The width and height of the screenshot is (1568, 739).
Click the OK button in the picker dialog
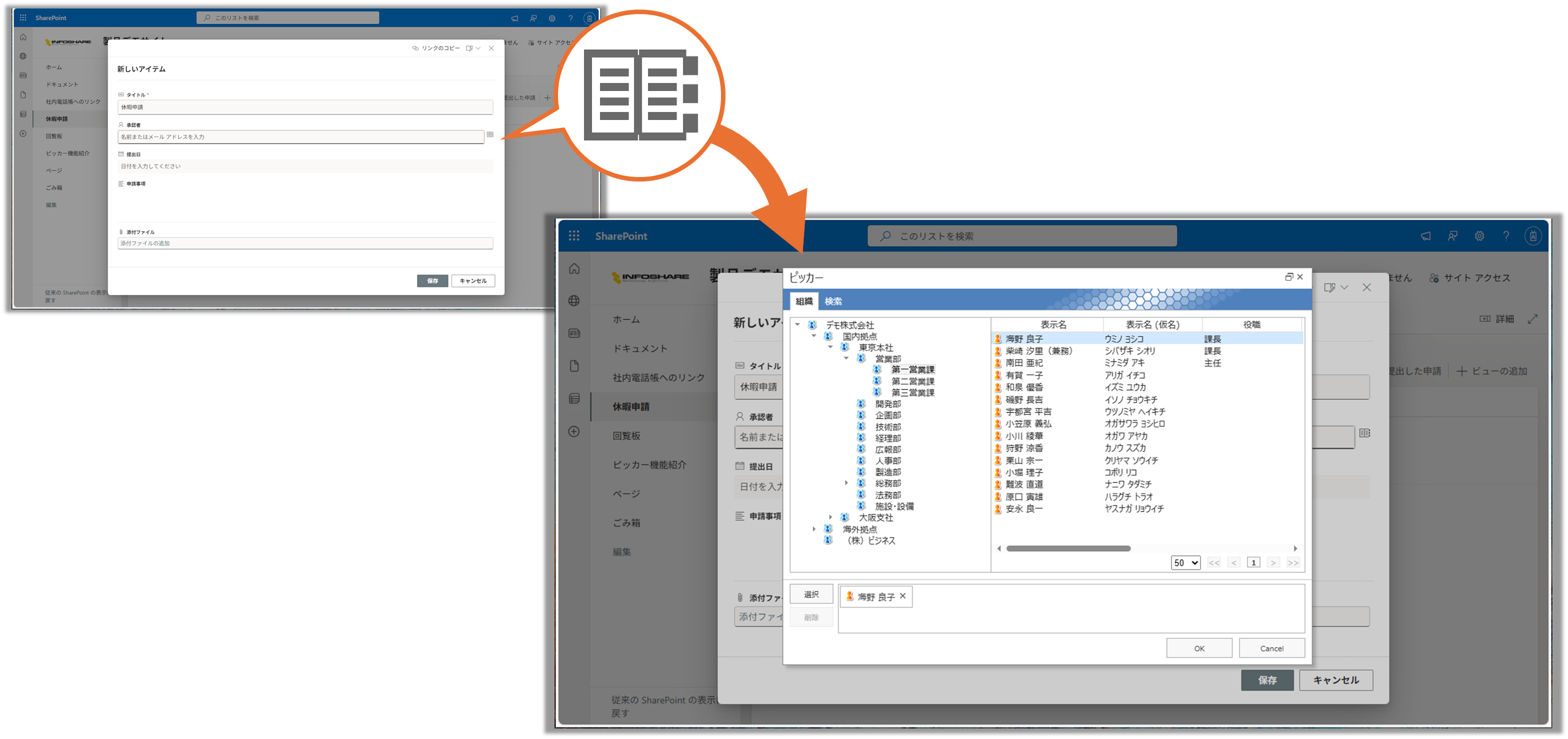click(x=1198, y=648)
